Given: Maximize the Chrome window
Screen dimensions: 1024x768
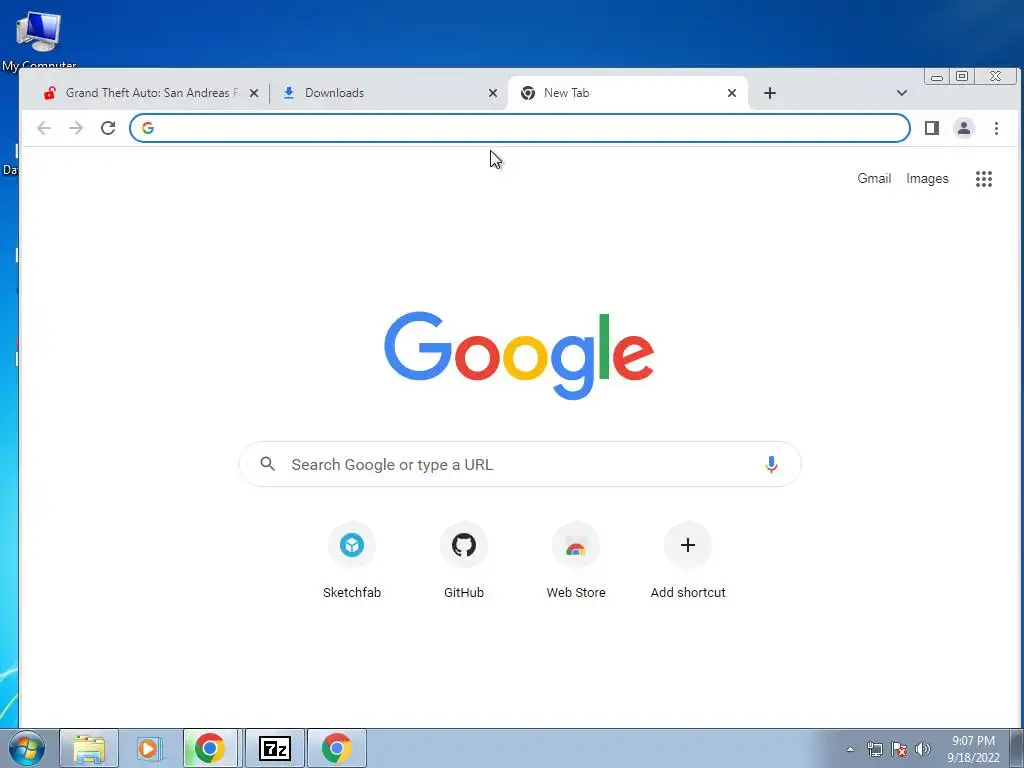Looking at the screenshot, I should (x=962, y=77).
